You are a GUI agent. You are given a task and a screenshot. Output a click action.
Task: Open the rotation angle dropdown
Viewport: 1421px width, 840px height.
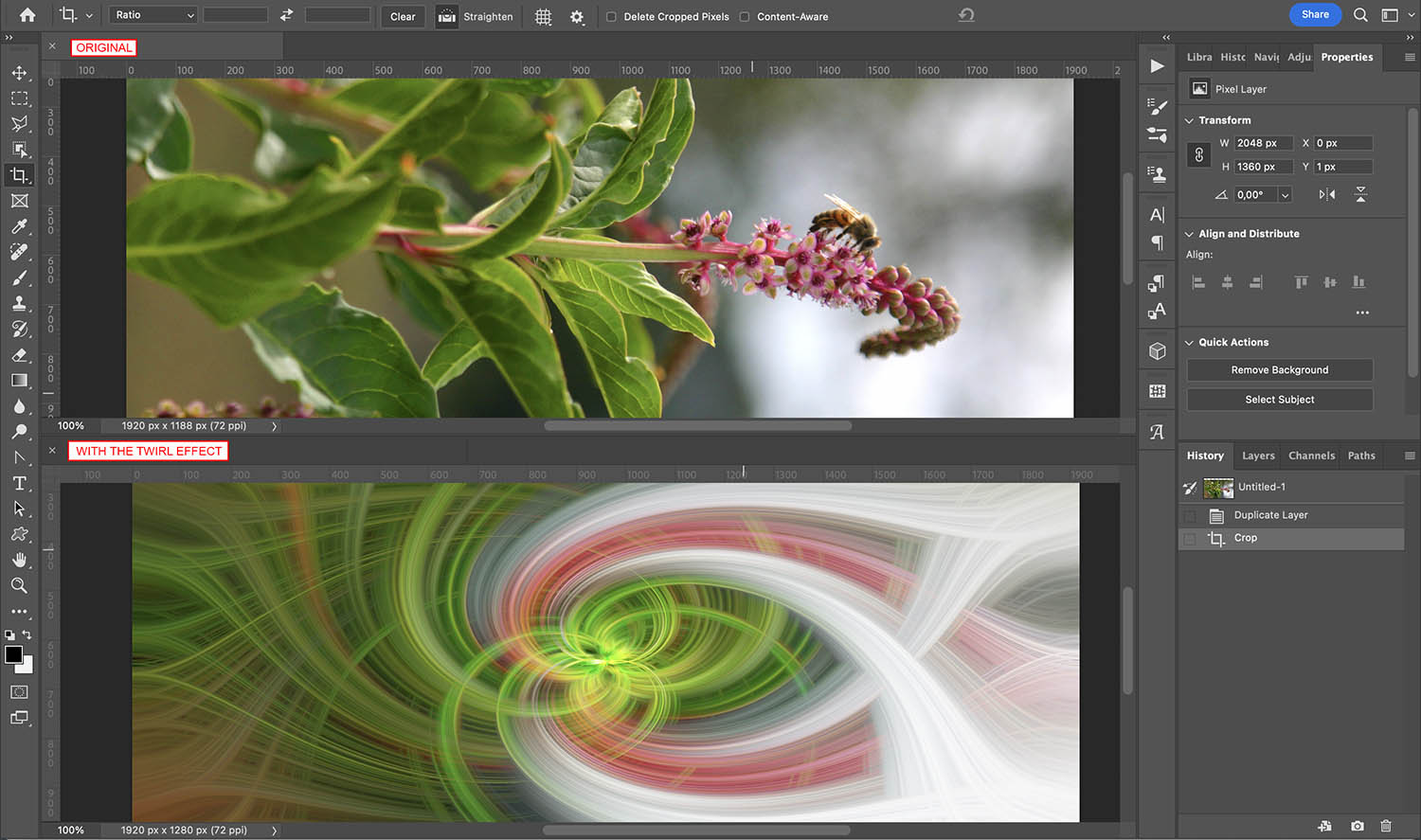(1285, 194)
